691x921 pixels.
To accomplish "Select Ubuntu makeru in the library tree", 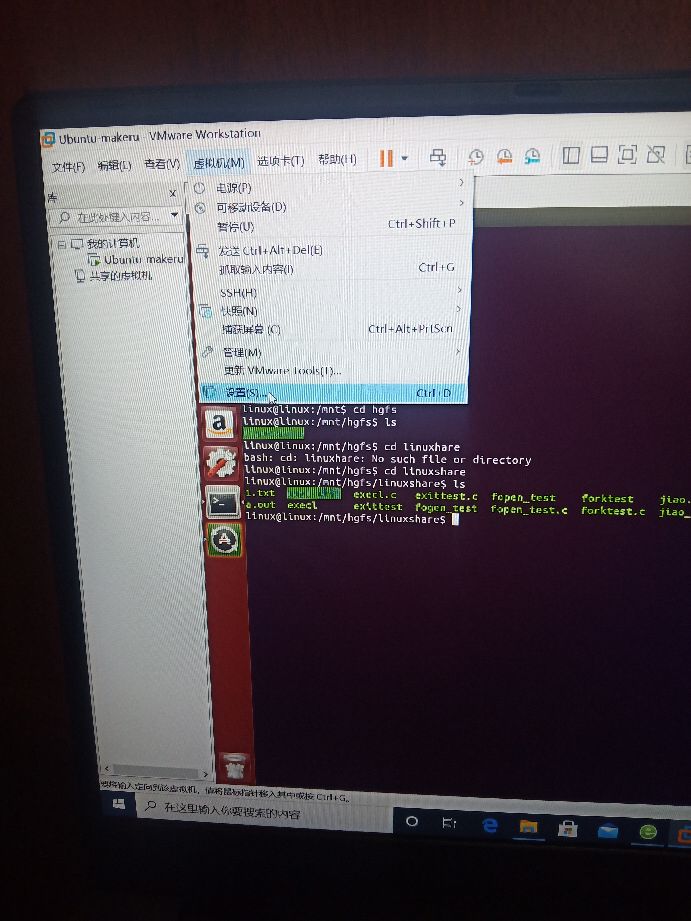I will tap(143, 259).
